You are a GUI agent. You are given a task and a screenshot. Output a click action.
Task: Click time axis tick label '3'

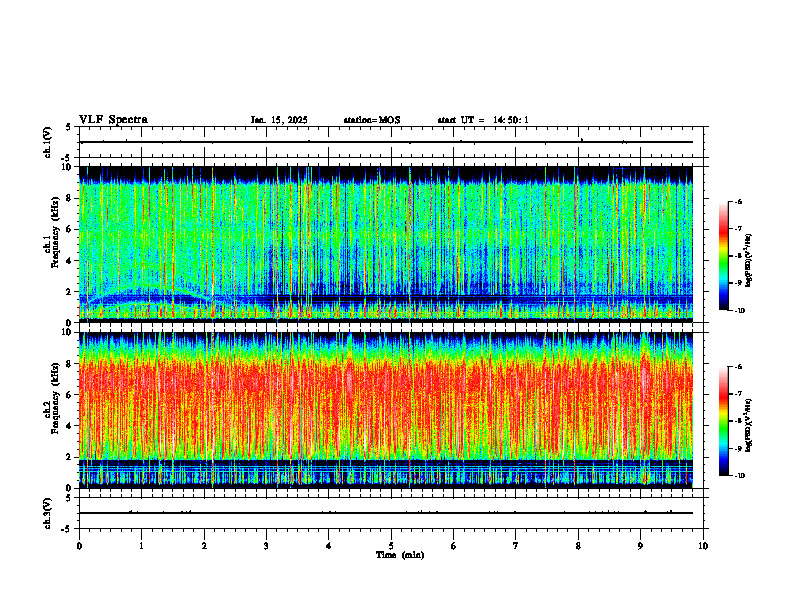(x=266, y=546)
